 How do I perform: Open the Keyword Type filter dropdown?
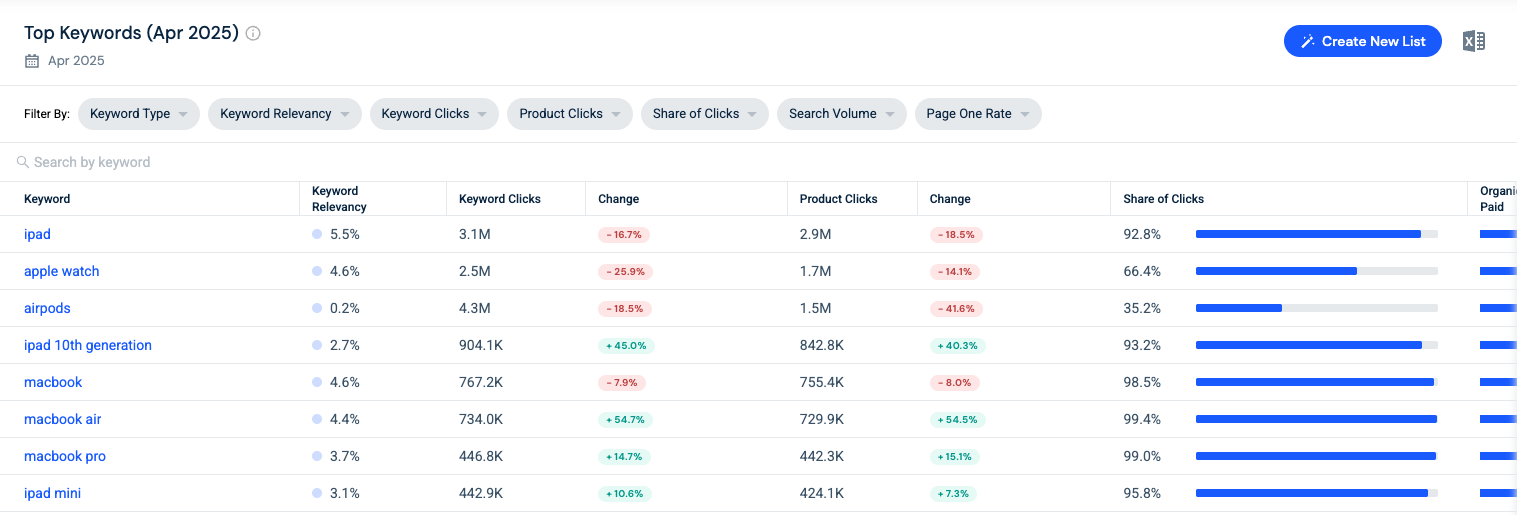pyautogui.click(x=139, y=114)
